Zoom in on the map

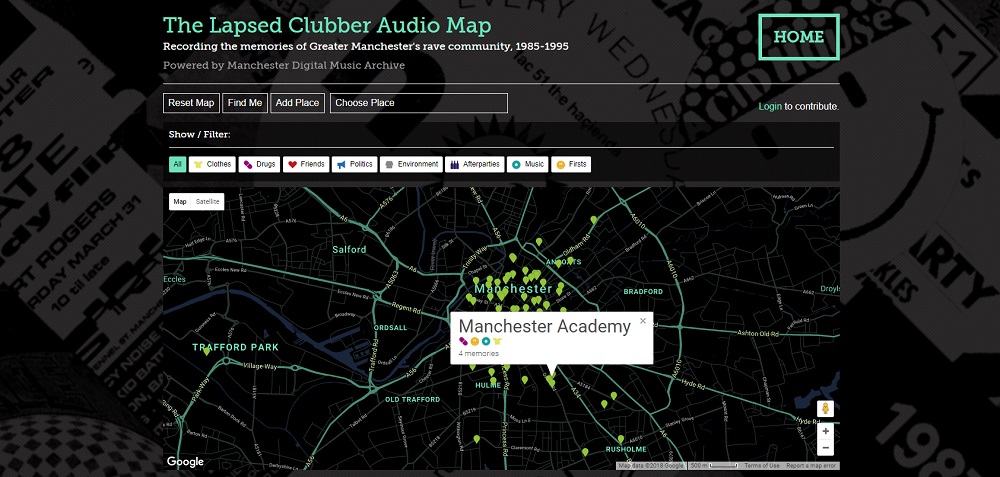[x=825, y=432]
